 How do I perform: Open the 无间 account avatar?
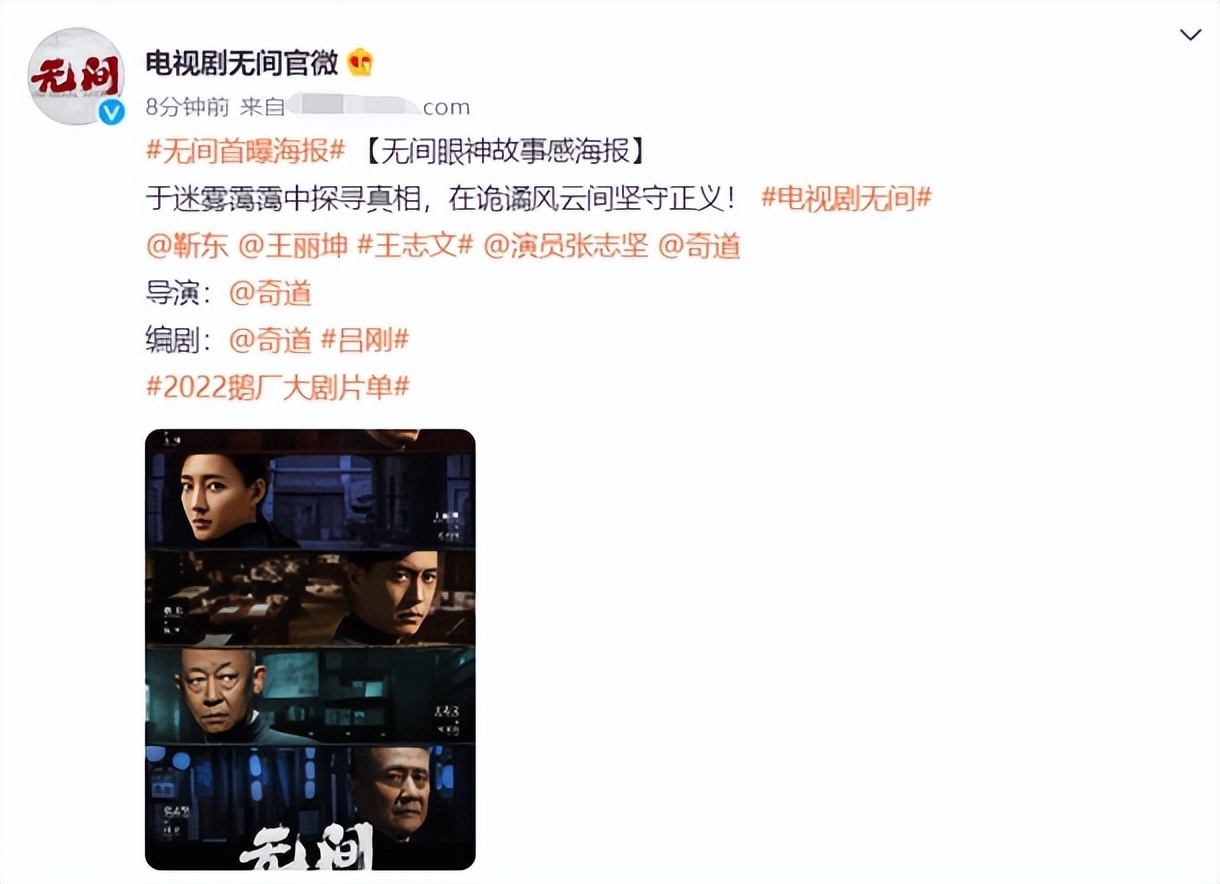(76, 77)
